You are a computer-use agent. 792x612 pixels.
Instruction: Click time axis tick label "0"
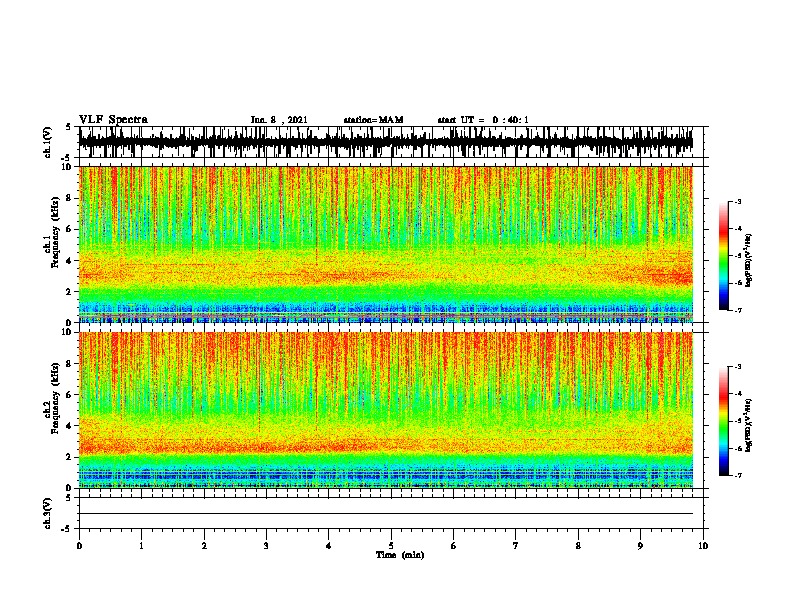[x=79, y=546]
